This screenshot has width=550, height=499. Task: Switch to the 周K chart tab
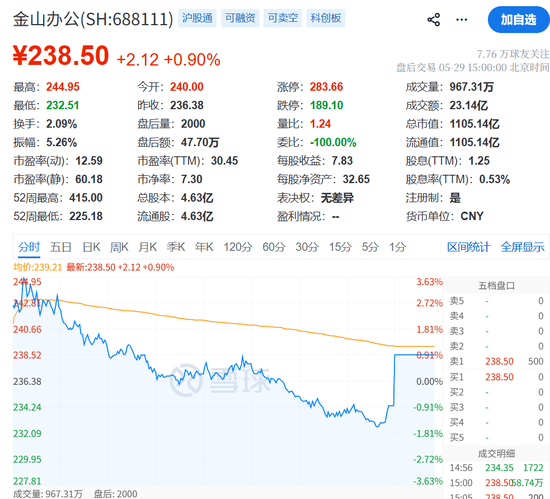(119, 247)
